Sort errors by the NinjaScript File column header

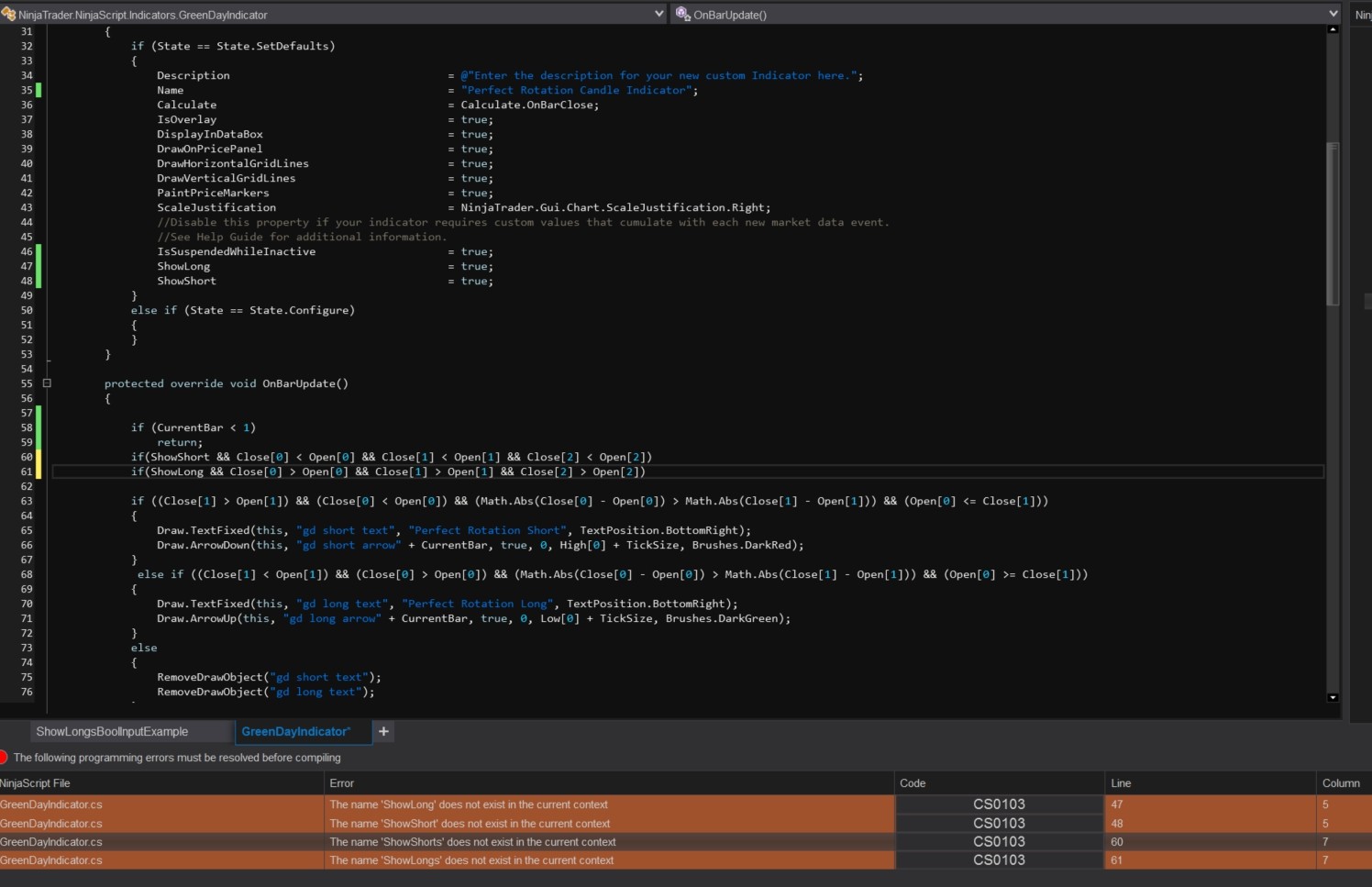35,782
